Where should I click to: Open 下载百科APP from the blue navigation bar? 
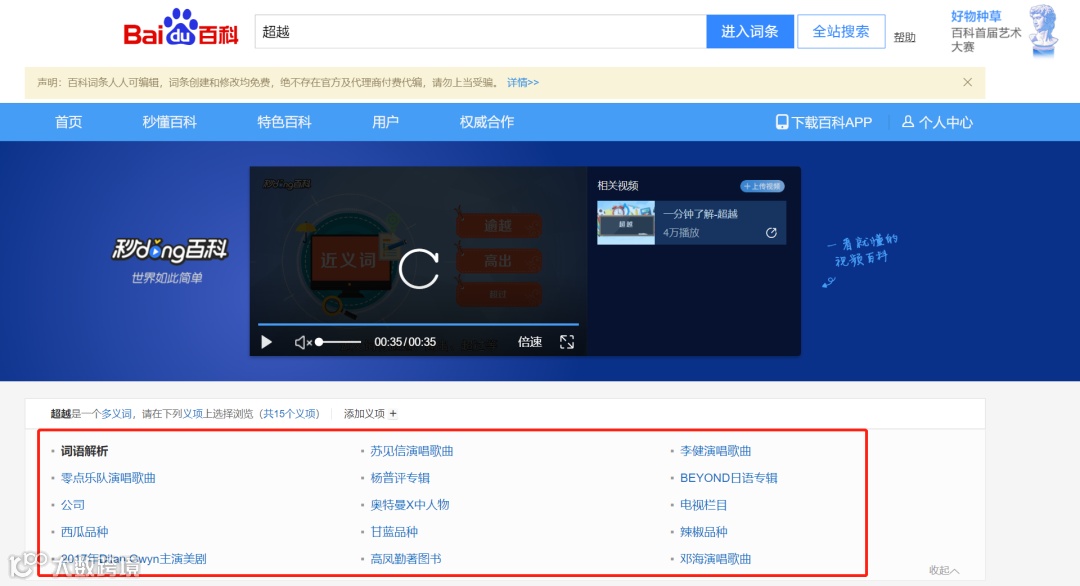click(822, 121)
